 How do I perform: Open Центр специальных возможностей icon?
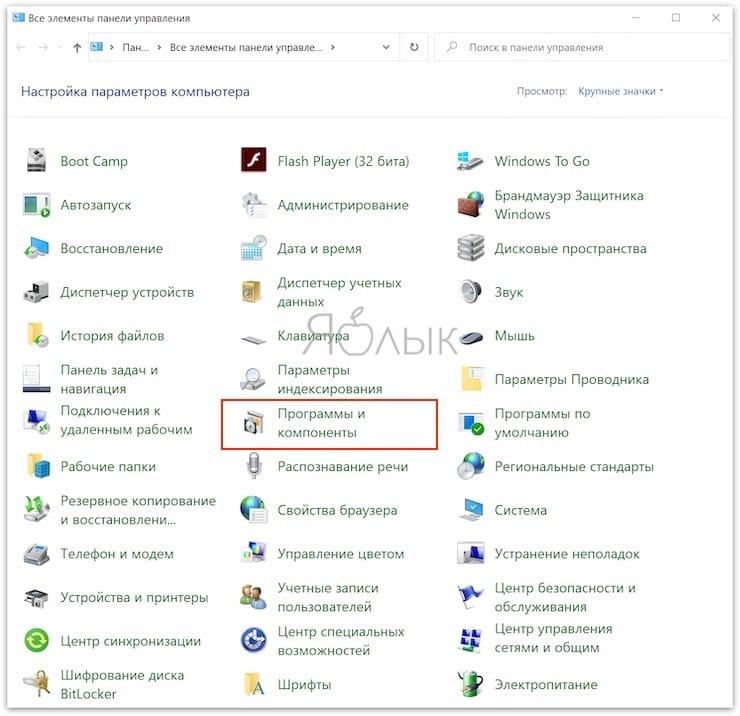click(x=253, y=640)
